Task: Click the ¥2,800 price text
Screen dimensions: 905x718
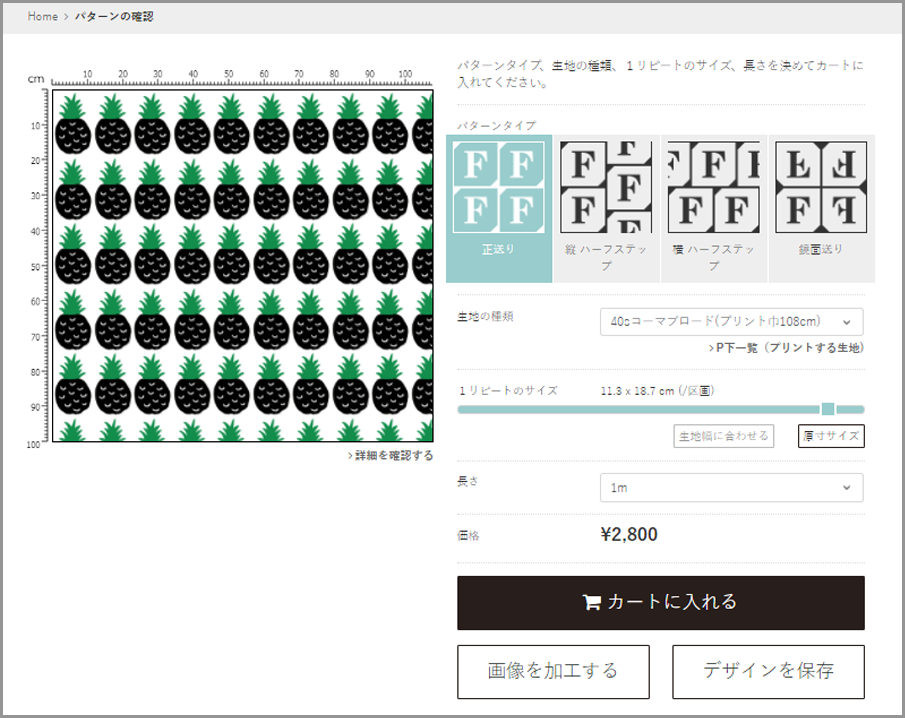Action: 629,534
